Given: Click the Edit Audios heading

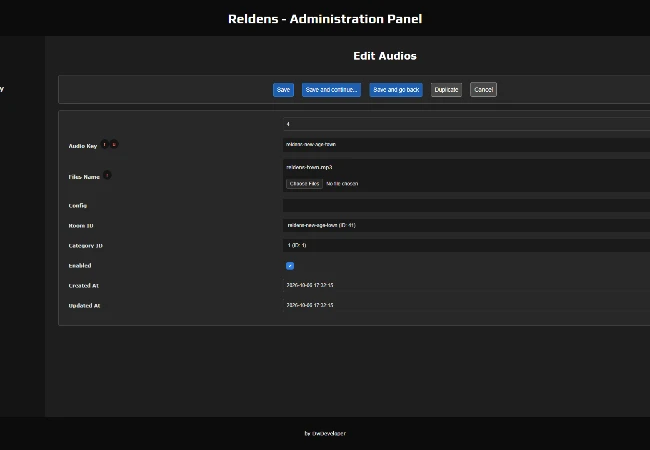Looking at the screenshot, I should (x=385, y=56).
